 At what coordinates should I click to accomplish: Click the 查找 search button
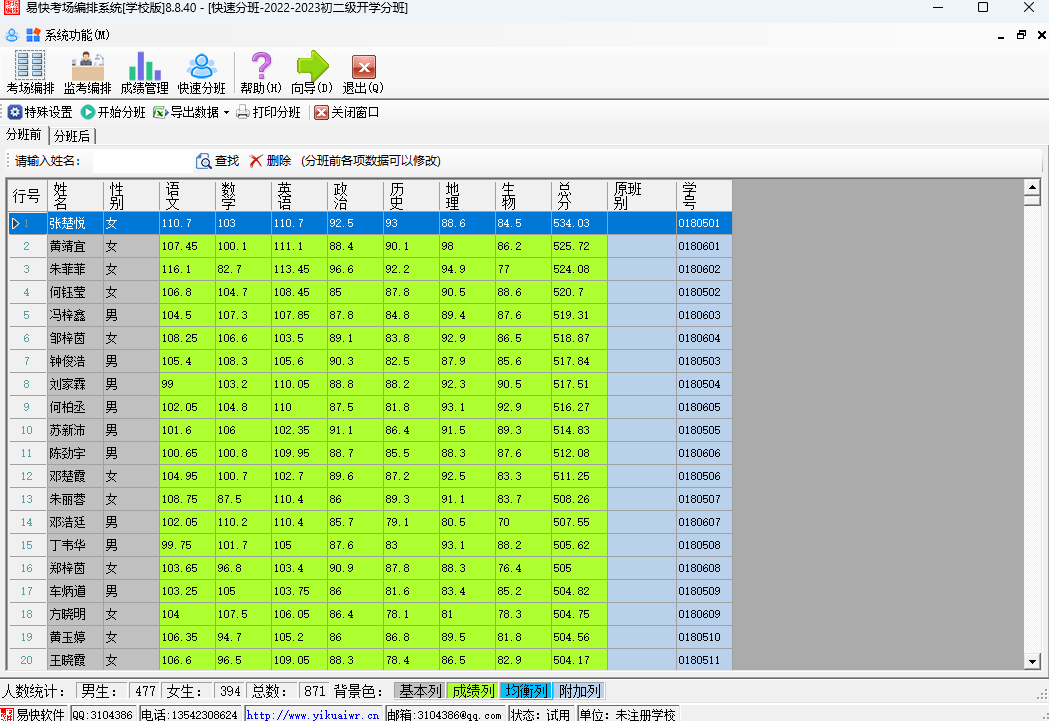click(217, 161)
